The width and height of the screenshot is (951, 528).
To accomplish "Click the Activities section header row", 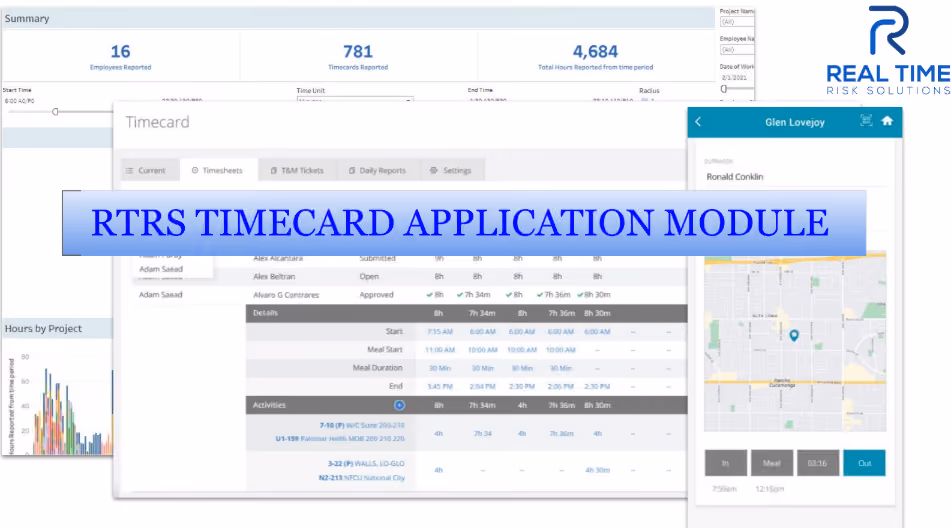I will (x=466, y=405).
